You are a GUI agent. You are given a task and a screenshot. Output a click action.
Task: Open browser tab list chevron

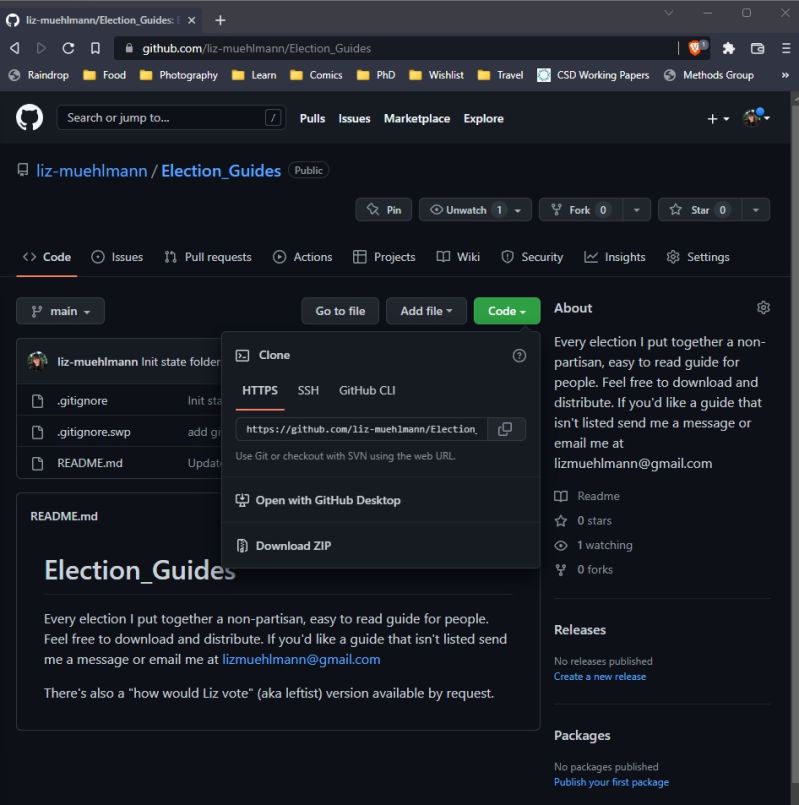coord(669,13)
